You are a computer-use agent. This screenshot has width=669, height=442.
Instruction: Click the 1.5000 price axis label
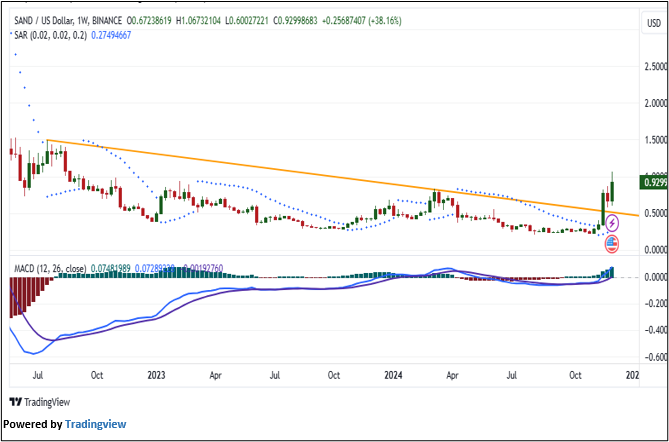point(656,140)
